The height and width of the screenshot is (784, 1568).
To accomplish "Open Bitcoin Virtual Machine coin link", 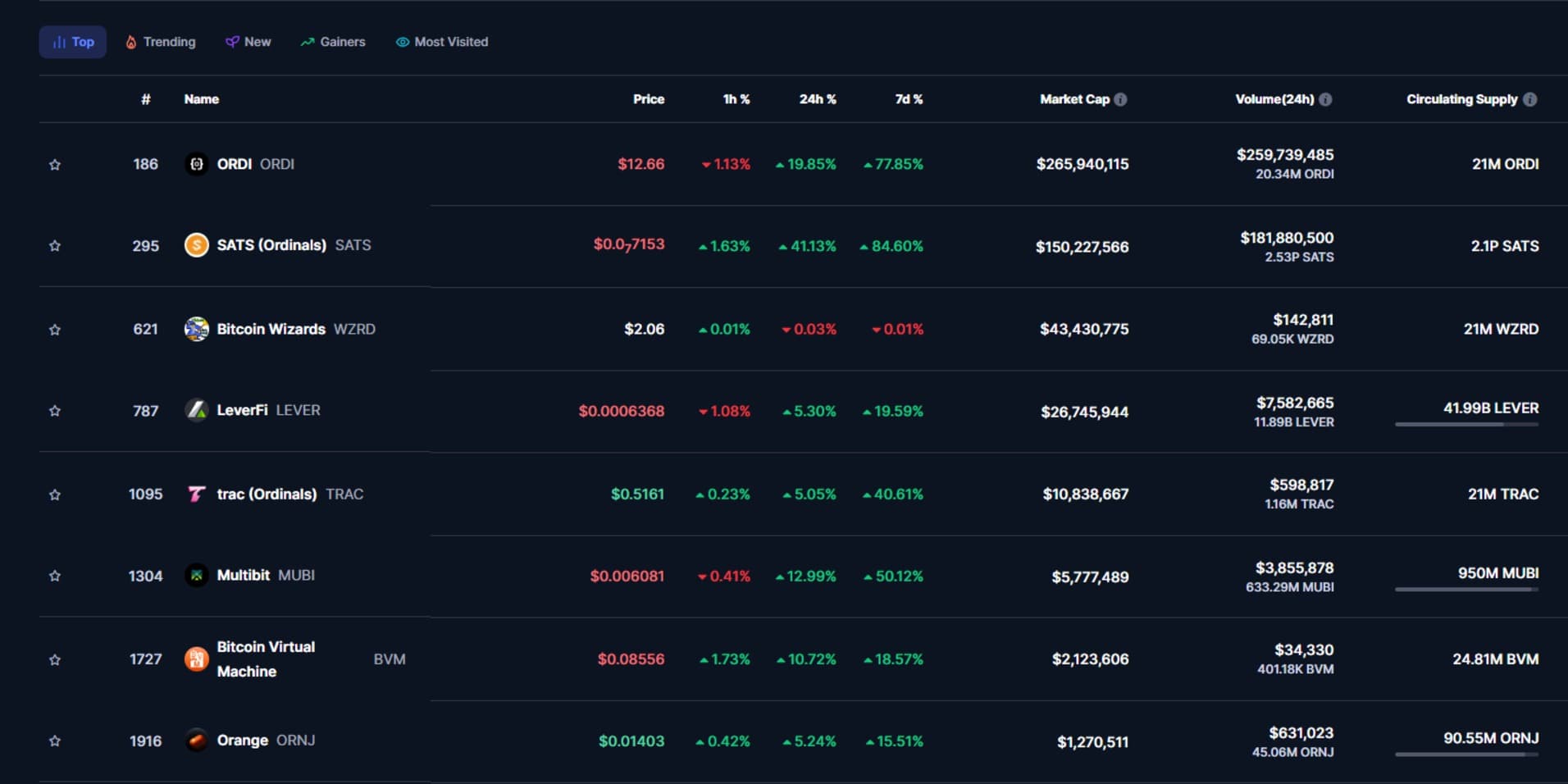I will (311, 659).
